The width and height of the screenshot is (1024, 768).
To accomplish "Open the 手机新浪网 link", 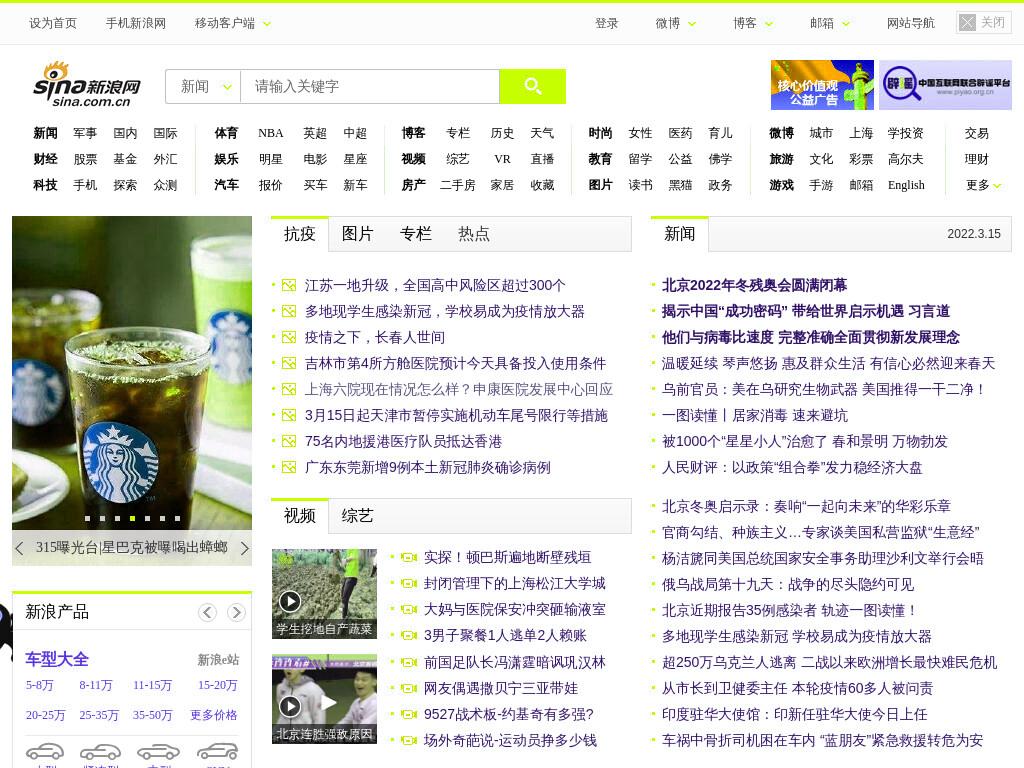I will point(136,24).
